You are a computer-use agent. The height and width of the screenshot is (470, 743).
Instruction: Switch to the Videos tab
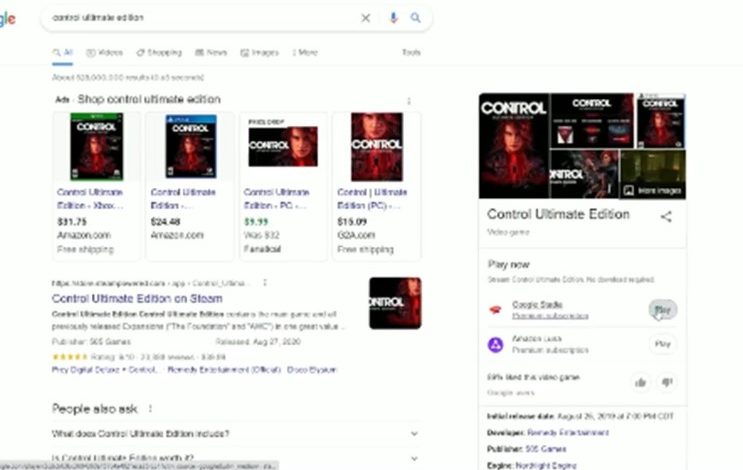104,53
